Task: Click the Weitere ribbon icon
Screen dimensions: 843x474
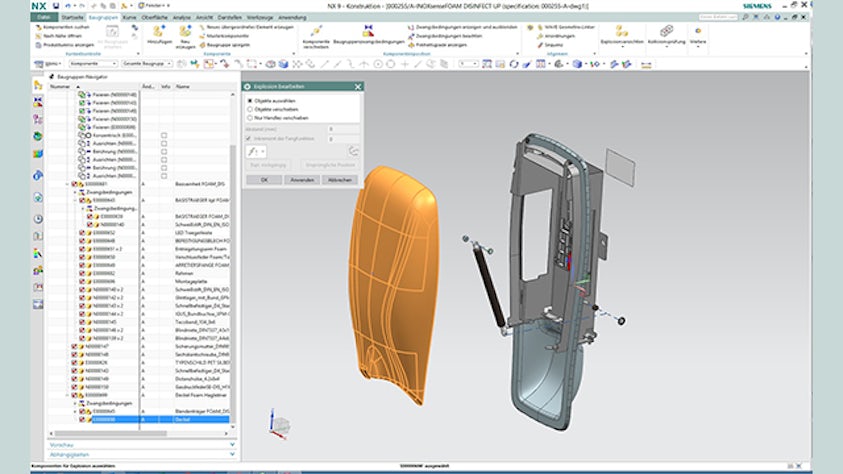Action: pos(698,31)
